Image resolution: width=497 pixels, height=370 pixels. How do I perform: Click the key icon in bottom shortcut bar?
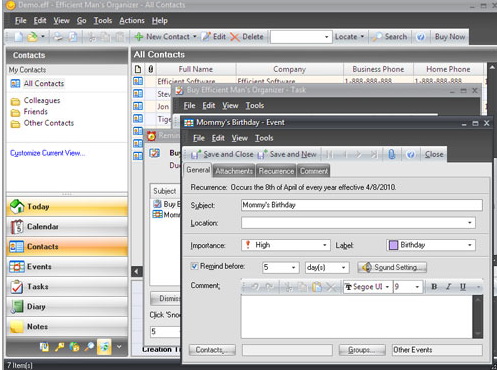(x=59, y=347)
